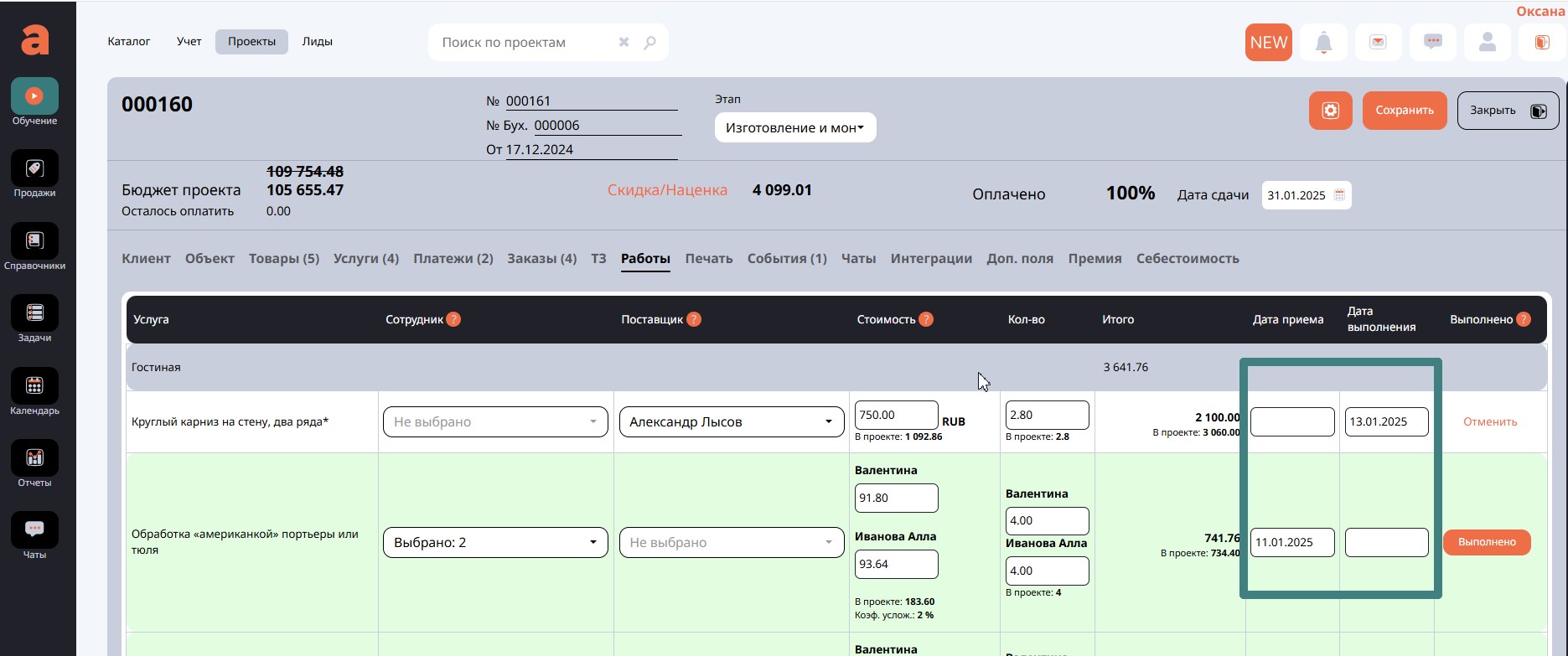Open the Отчеты sidebar icon

(x=34, y=458)
